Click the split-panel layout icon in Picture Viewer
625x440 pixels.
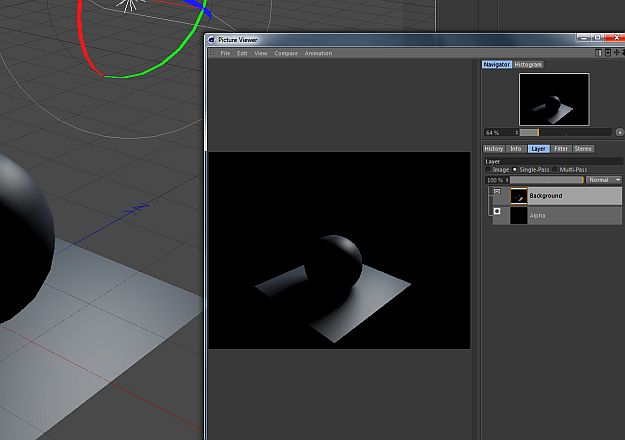598,53
